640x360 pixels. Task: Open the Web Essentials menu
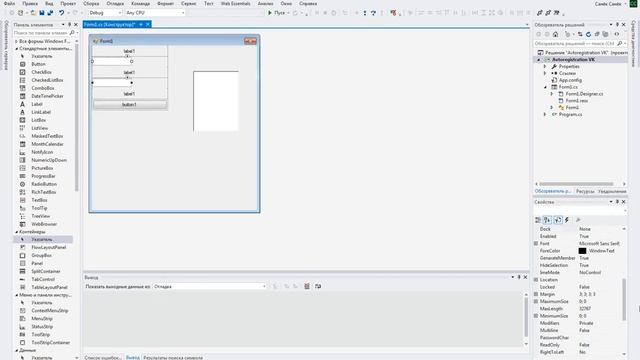coord(236,3)
